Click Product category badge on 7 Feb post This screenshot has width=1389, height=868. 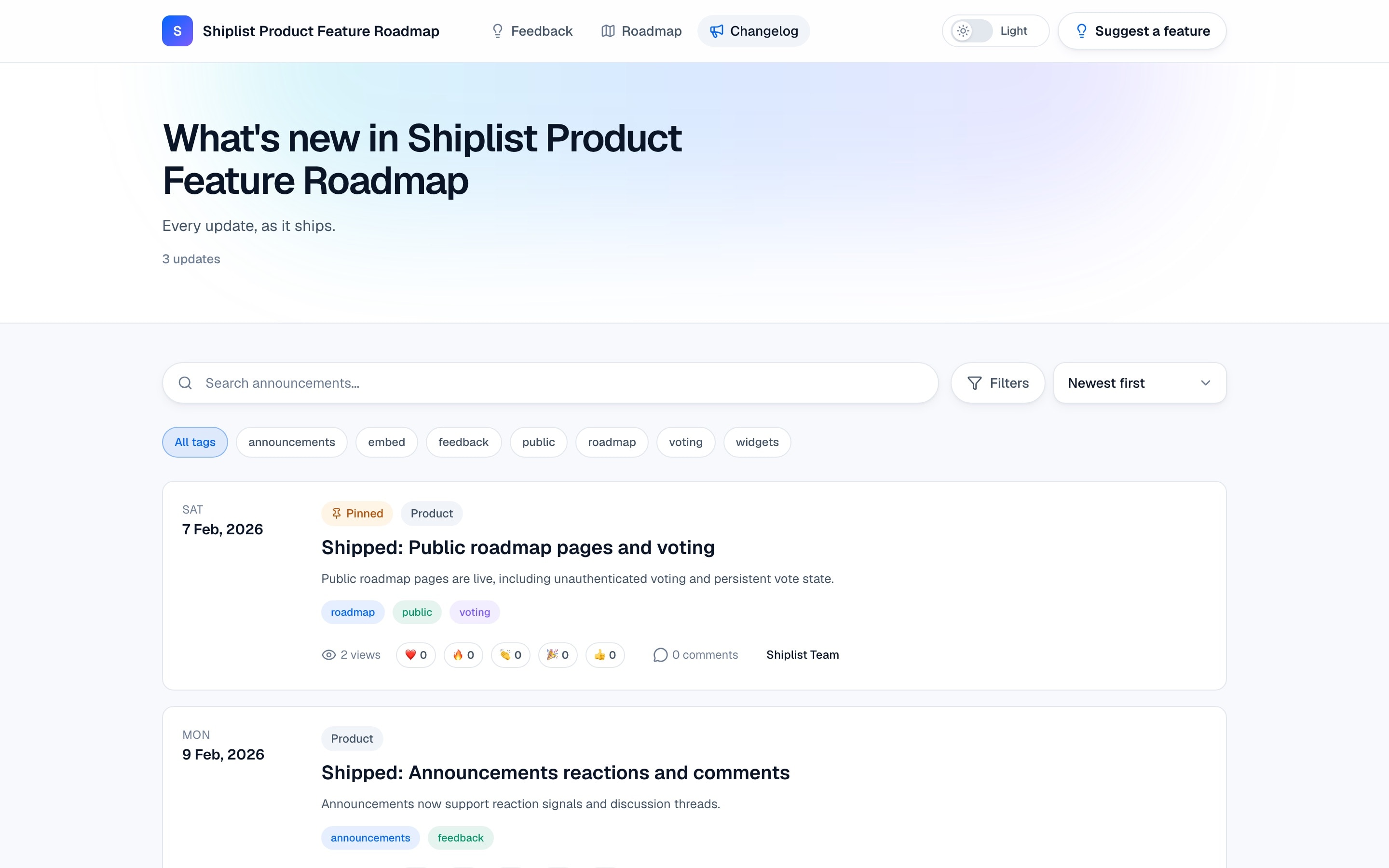coord(432,513)
